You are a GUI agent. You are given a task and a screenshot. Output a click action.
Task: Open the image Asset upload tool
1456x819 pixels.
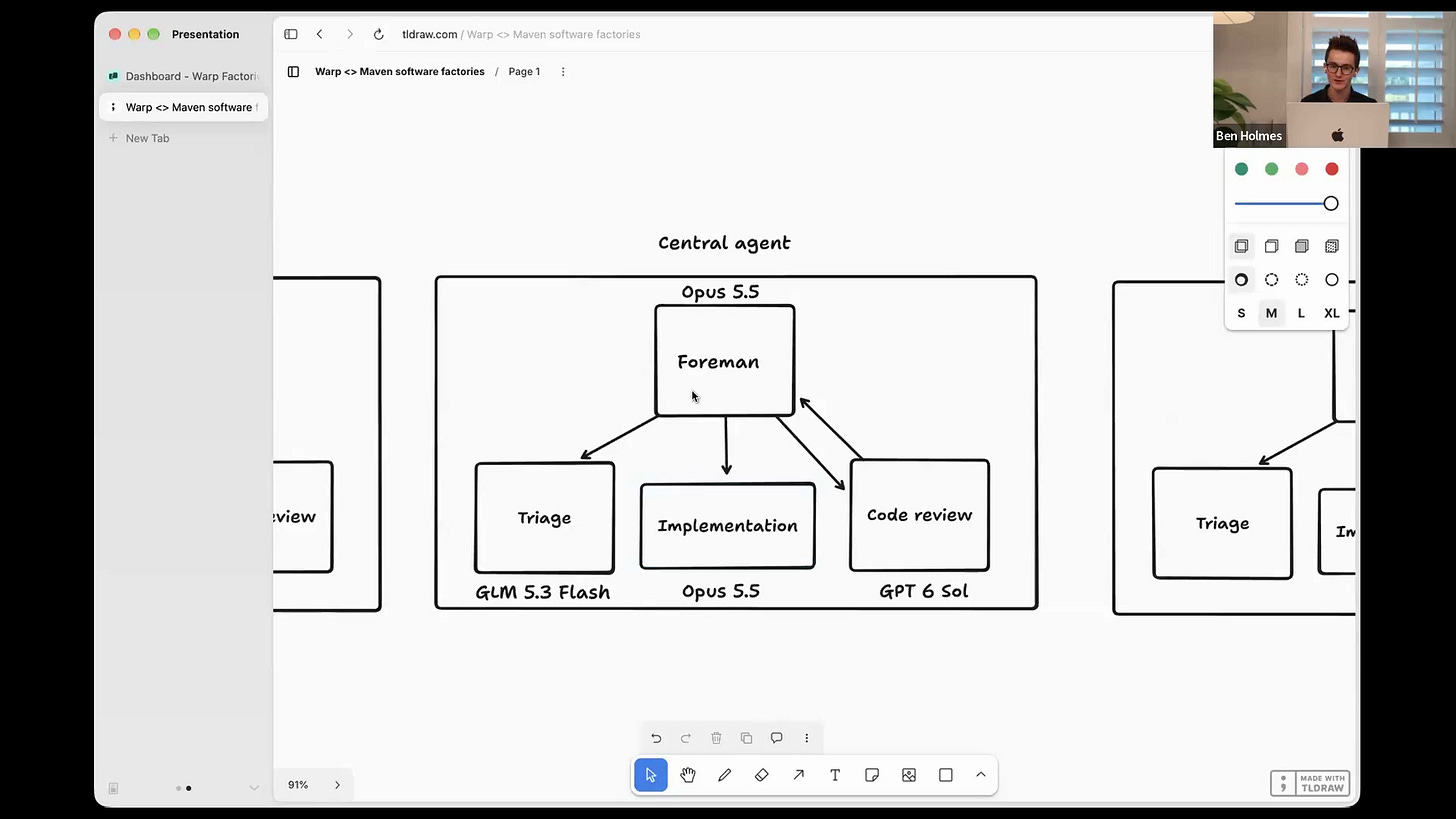coord(909,775)
